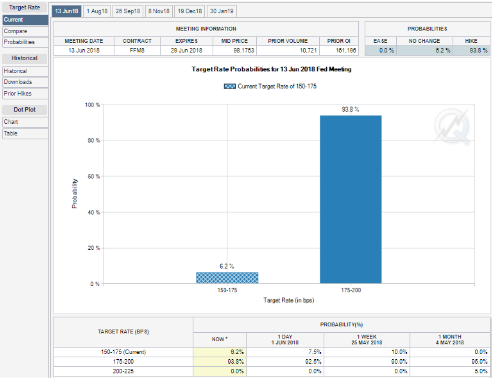Click the TARGET RATE (BPS) table header
The height and width of the screenshot is (378, 492).
point(123,332)
